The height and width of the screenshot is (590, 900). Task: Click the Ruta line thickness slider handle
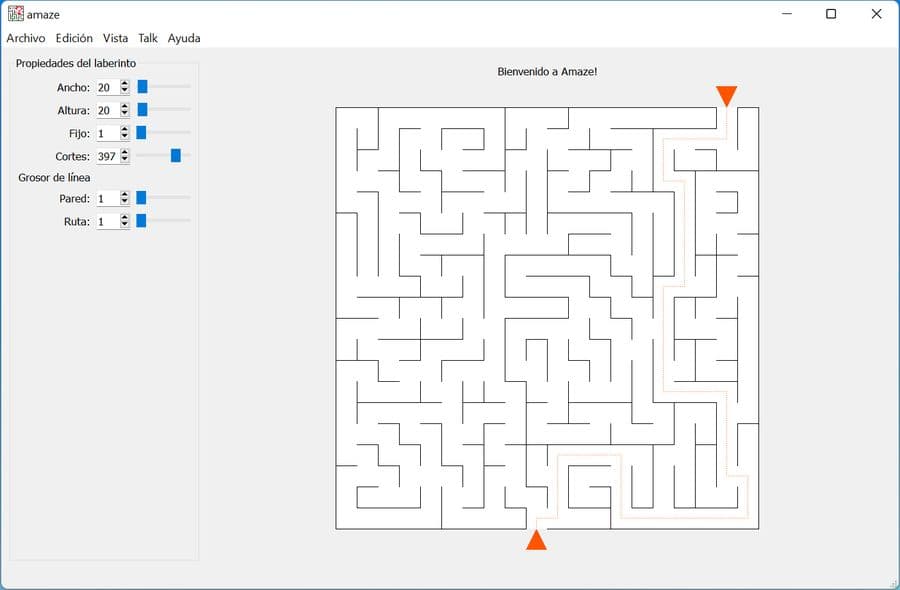coord(141,221)
